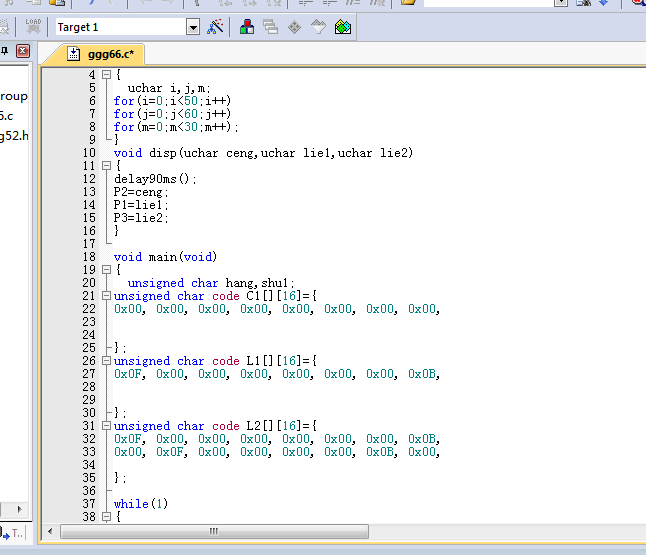Screen dimensions: 646x555
Task: Click the line 'for(j=0;j<60;j++)'
Action: 172,114
